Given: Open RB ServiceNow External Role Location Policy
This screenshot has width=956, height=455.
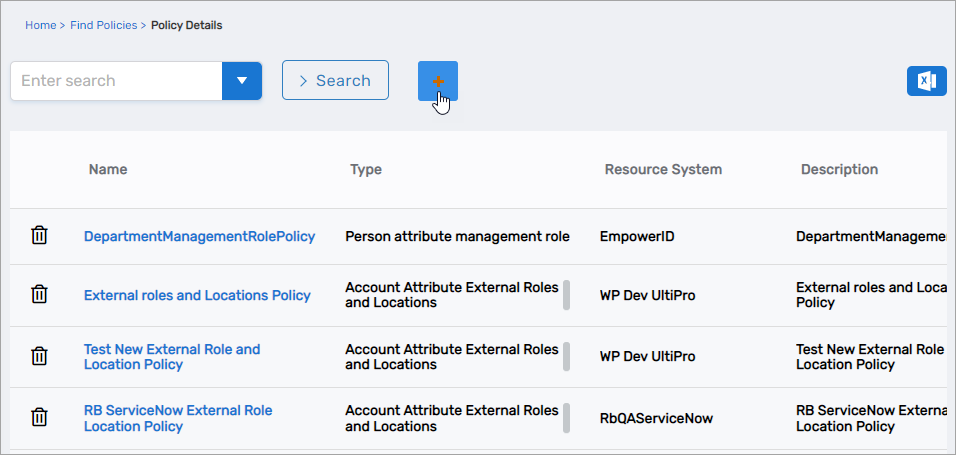Looking at the screenshot, I should 177,418.
